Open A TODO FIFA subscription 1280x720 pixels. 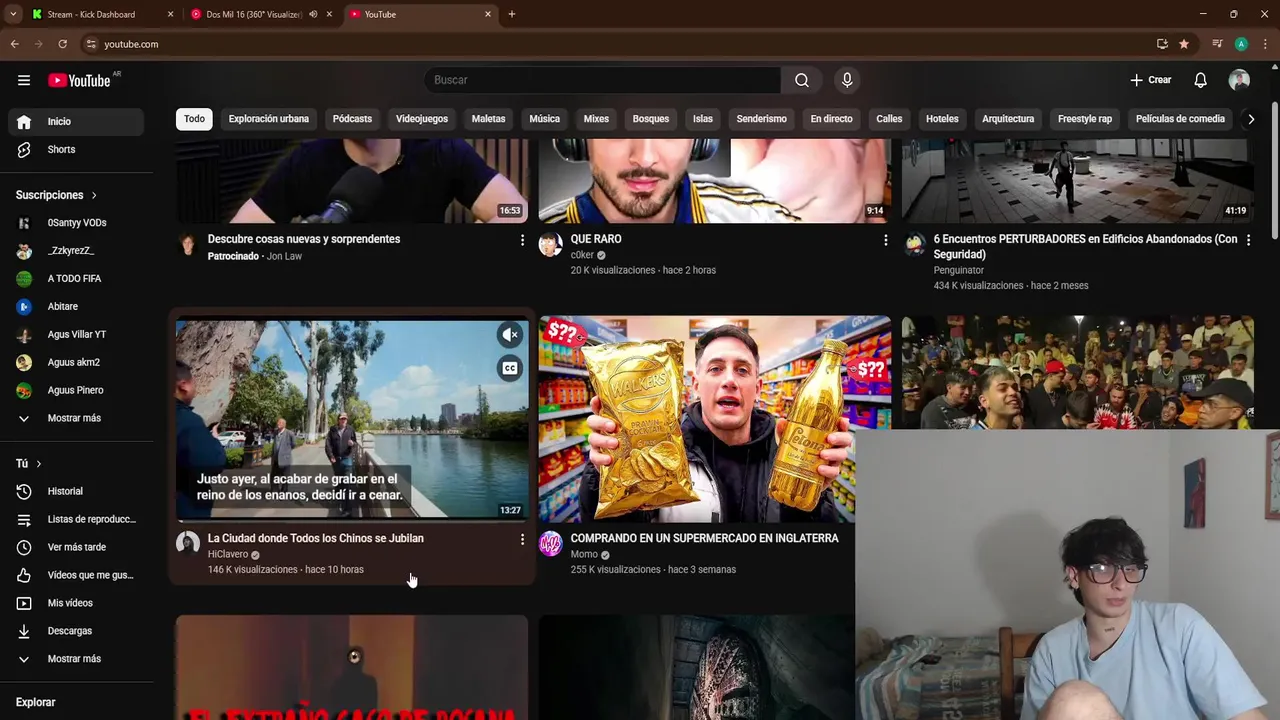click(x=76, y=279)
